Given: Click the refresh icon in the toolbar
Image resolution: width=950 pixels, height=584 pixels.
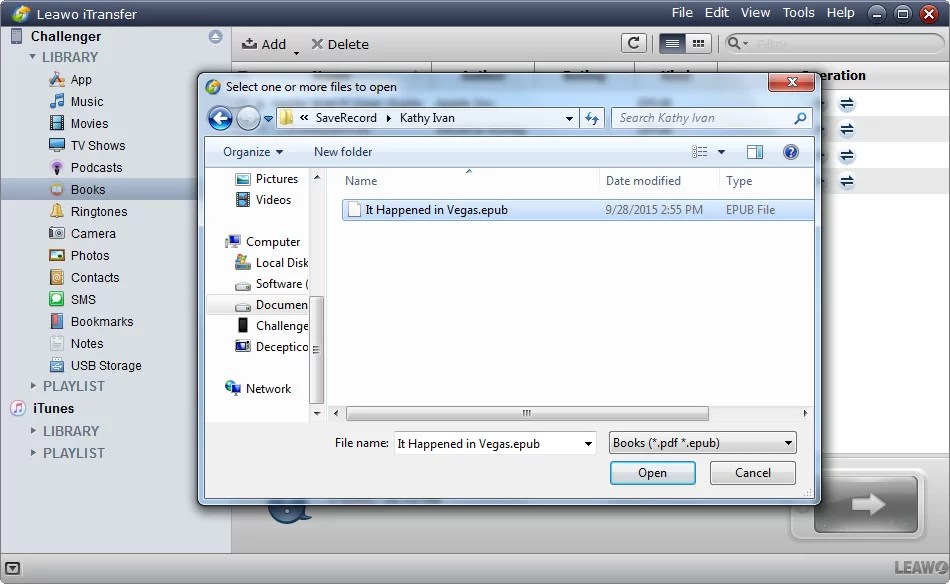Looking at the screenshot, I should (634, 44).
